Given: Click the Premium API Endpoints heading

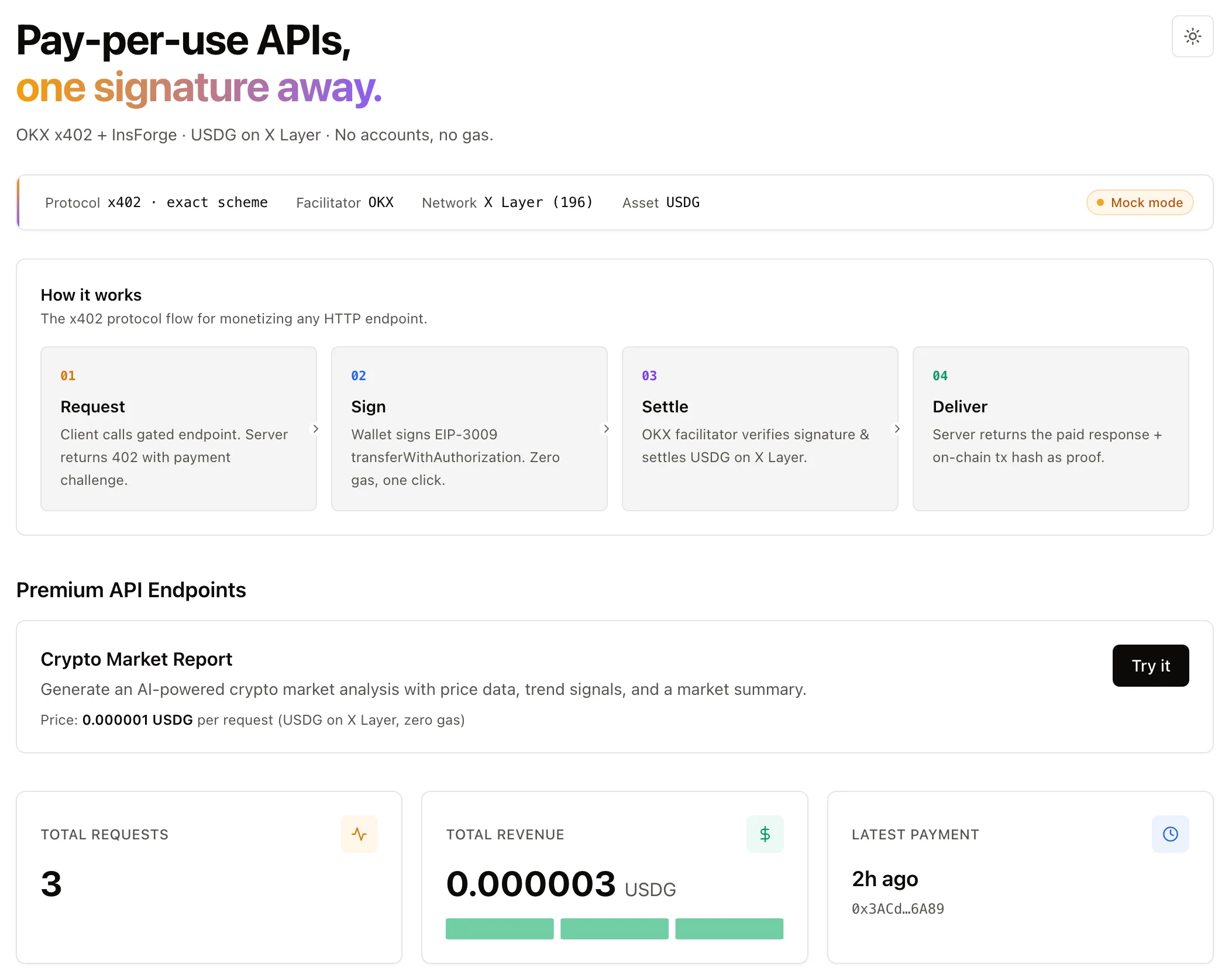Looking at the screenshot, I should (x=131, y=590).
